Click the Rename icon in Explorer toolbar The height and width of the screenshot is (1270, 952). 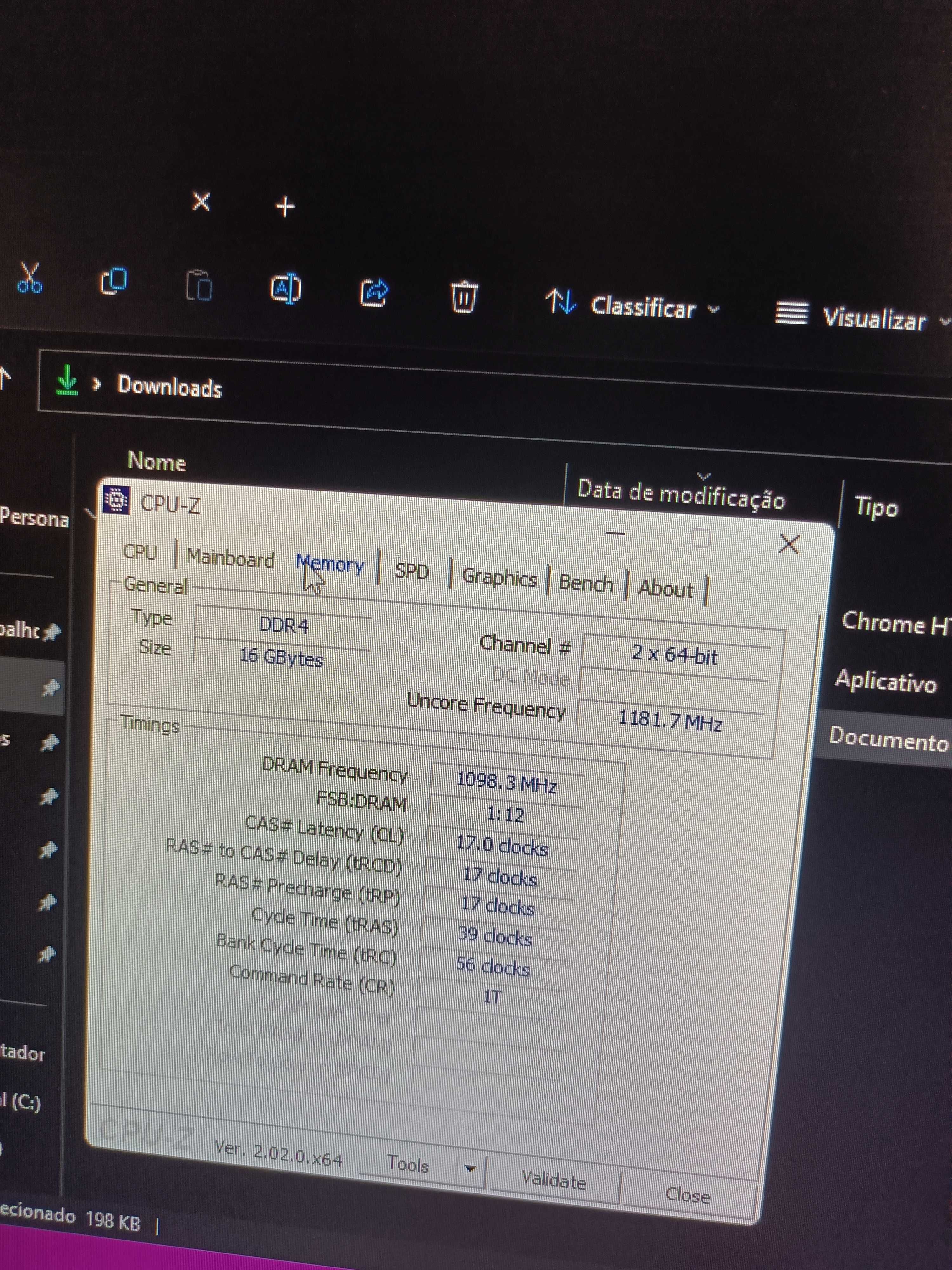tap(286, 288)
